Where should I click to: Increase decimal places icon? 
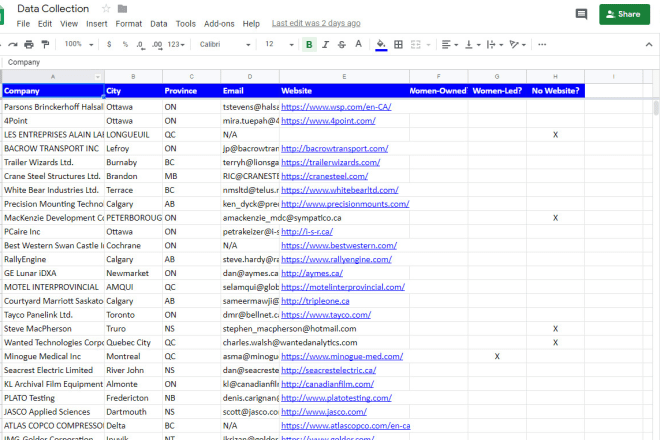[157, 45]
